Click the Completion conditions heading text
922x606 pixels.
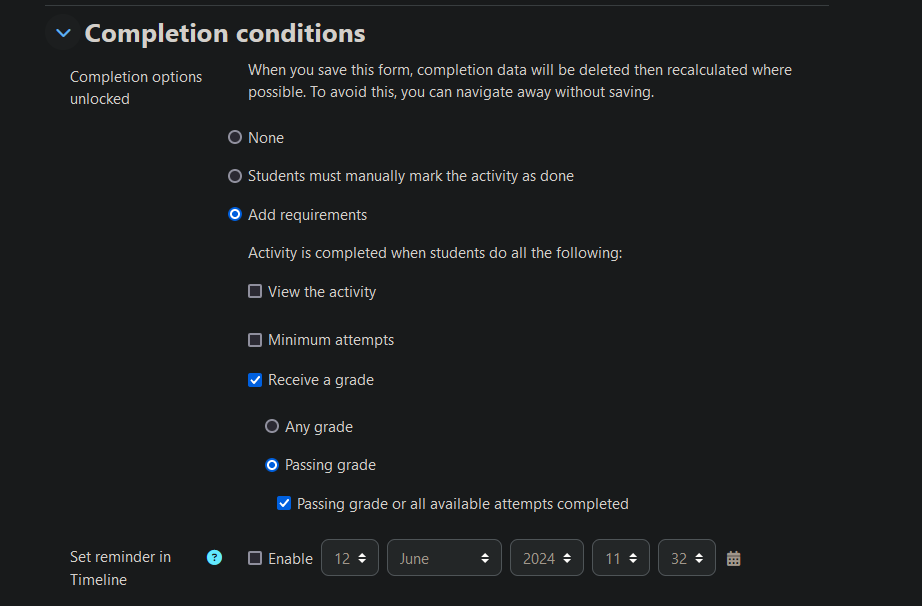225,34
